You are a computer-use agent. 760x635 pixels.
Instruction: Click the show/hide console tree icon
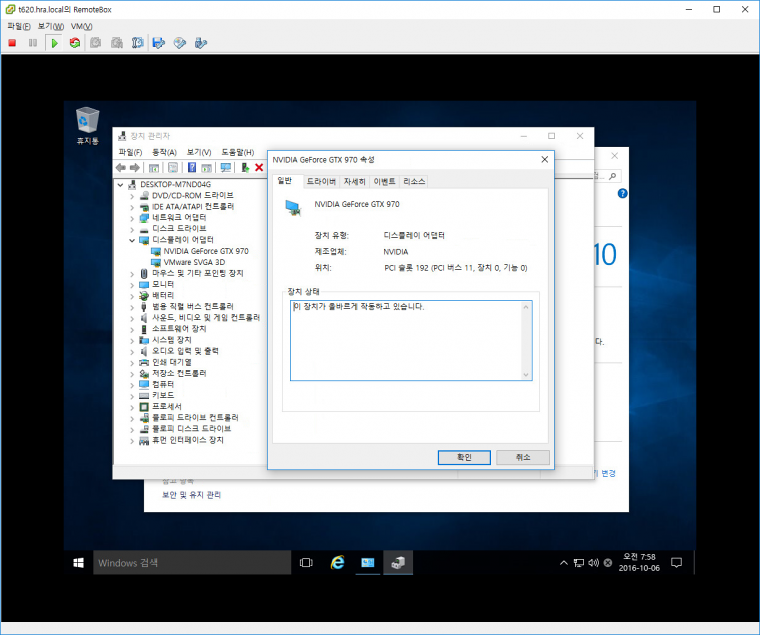154,168
